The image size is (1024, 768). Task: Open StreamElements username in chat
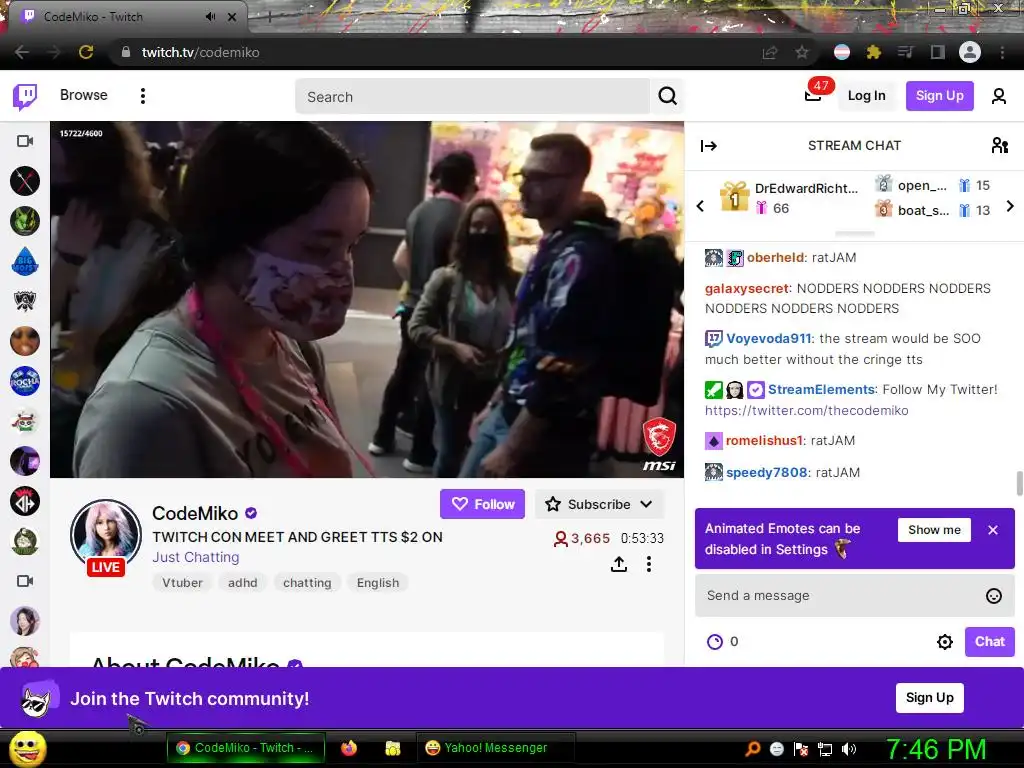821,389
